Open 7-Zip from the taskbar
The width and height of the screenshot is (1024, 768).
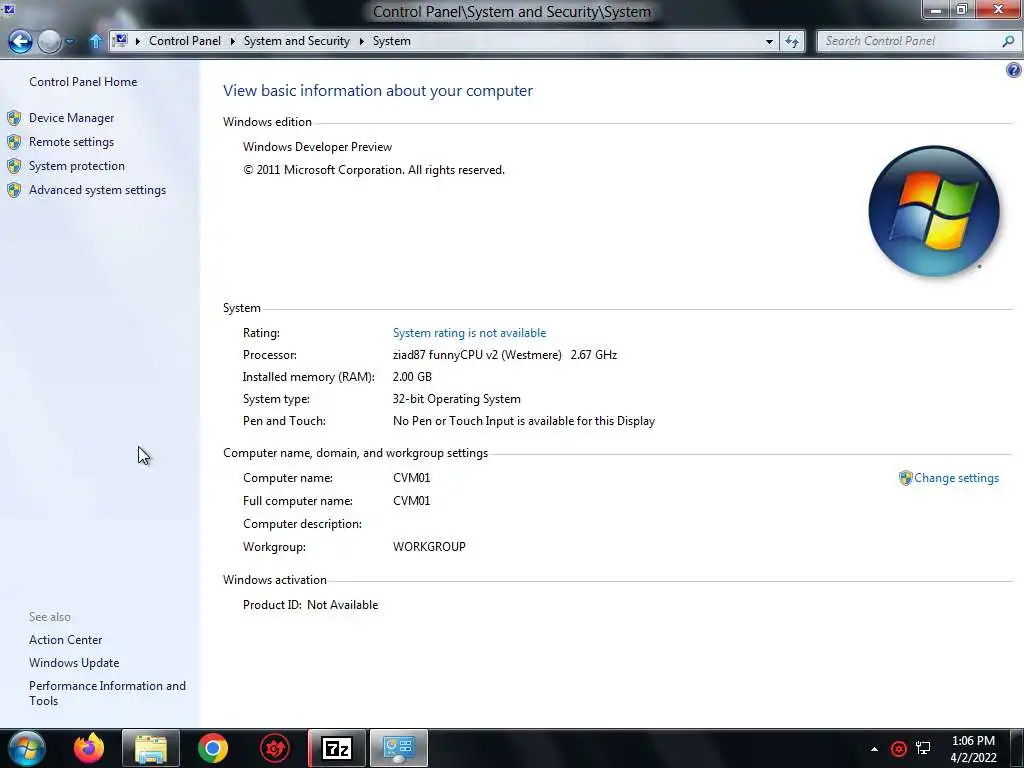click(x=337, y=748)
